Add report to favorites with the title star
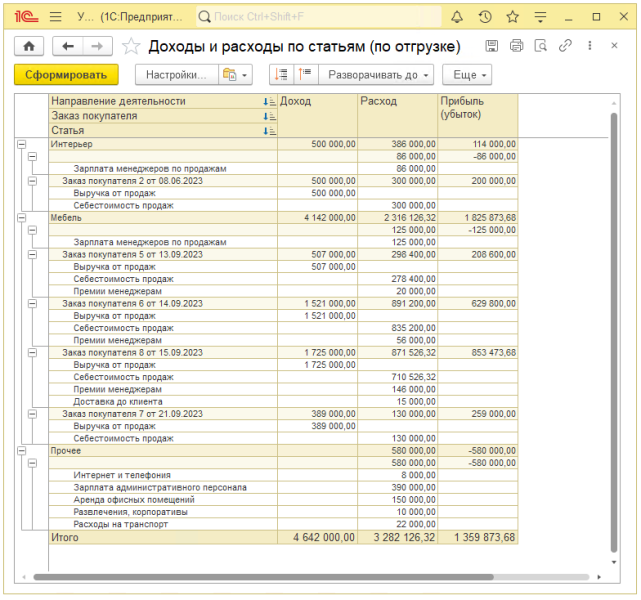Image resolution: width=641 pixels, height=600 pixels. click(x=131, y=46)
